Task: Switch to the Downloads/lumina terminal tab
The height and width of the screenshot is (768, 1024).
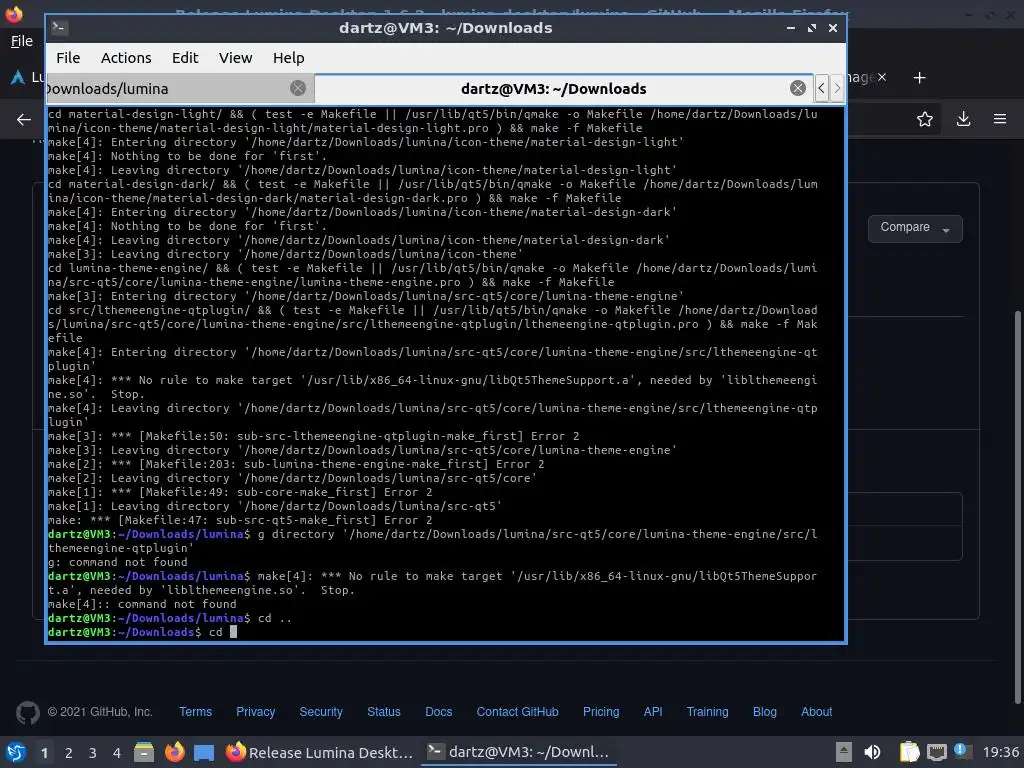Action: [x=180, y=89]
